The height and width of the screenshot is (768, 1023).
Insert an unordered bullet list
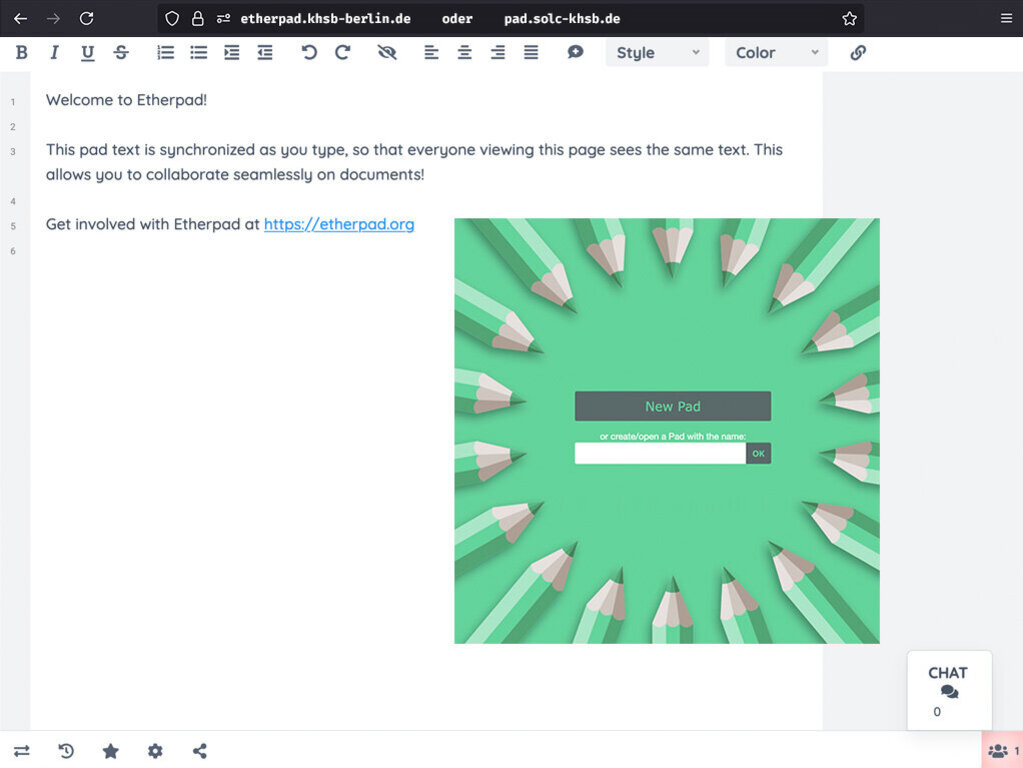[x=199, y=53]
